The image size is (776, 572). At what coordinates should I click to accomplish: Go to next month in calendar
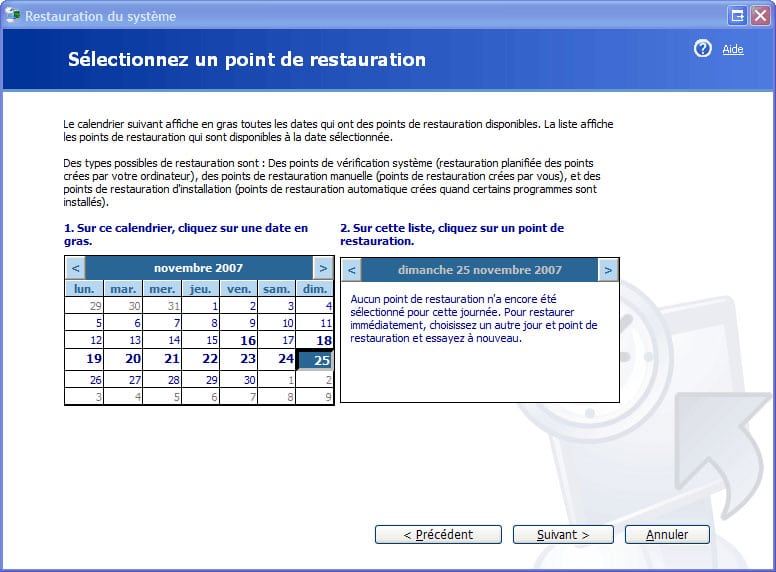coord(322,268)
